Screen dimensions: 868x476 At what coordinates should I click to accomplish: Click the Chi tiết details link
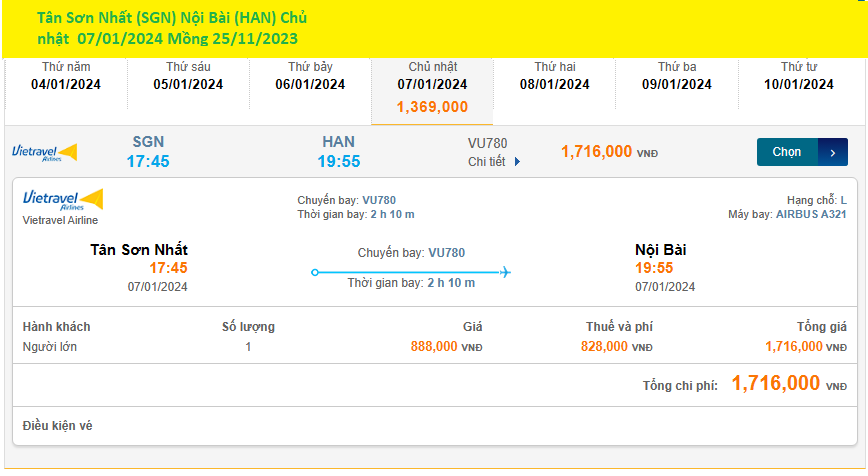487,162
